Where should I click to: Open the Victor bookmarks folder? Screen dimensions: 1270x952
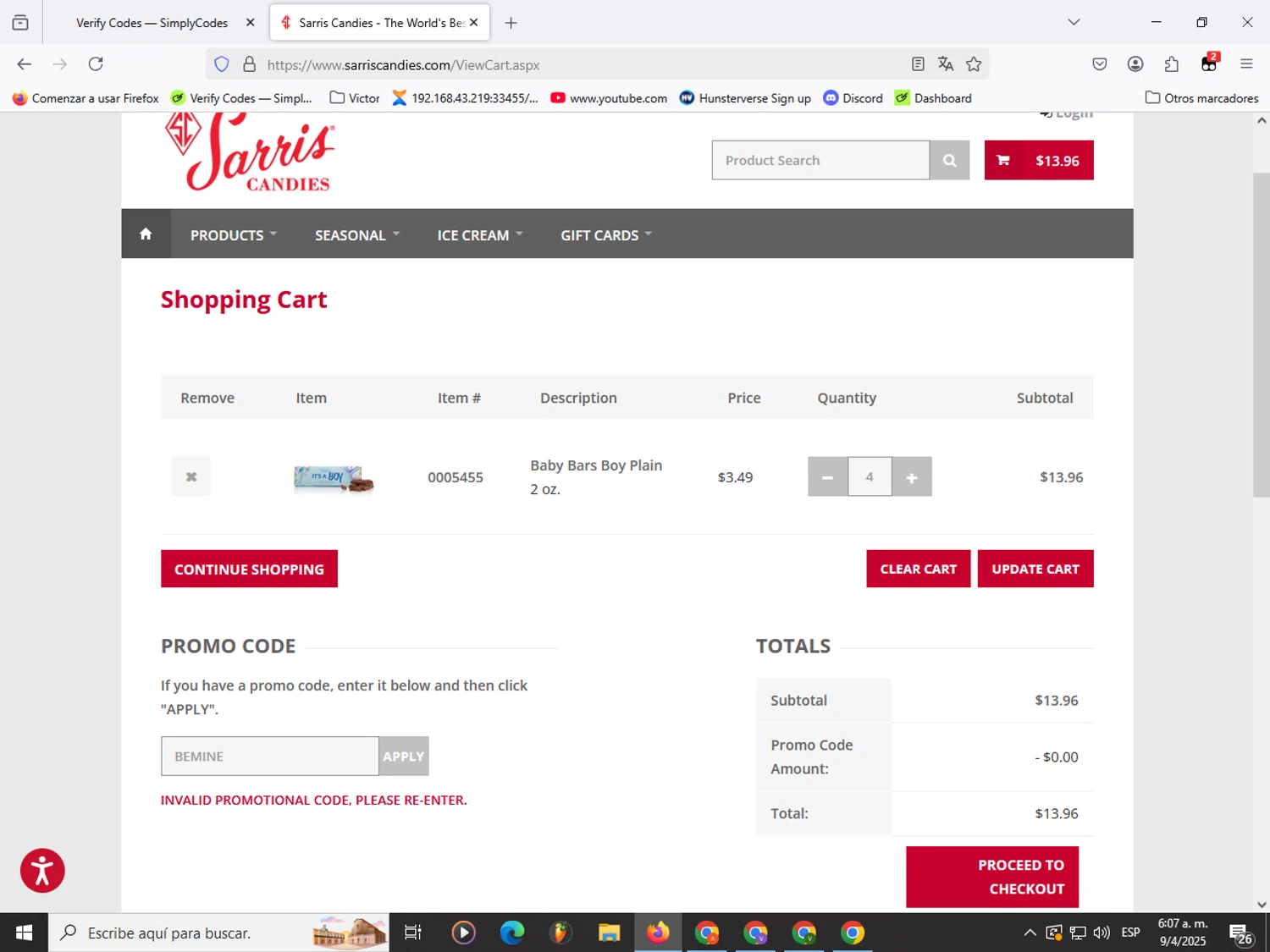click(x=355, y=98)
